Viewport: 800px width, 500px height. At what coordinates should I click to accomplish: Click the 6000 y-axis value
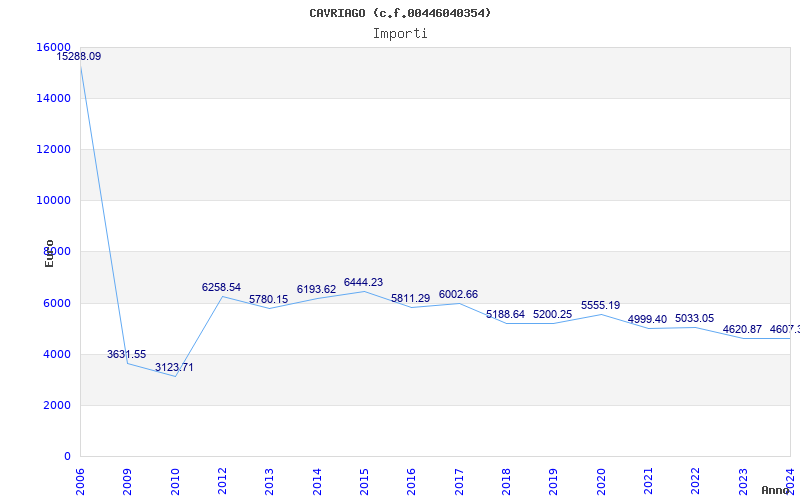57,303
